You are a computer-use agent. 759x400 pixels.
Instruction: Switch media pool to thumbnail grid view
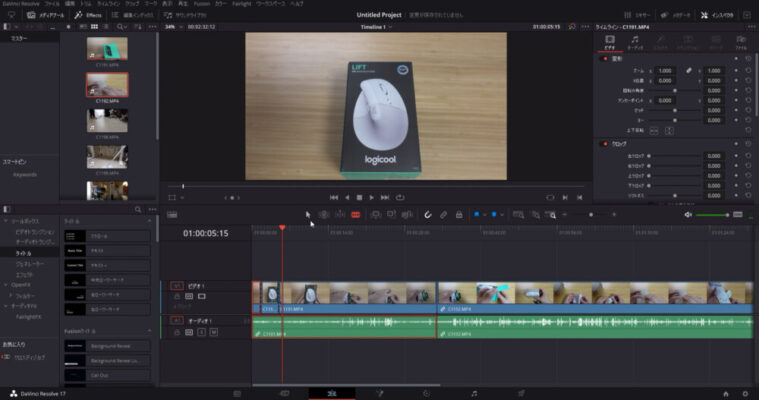(x=94, y=27)
